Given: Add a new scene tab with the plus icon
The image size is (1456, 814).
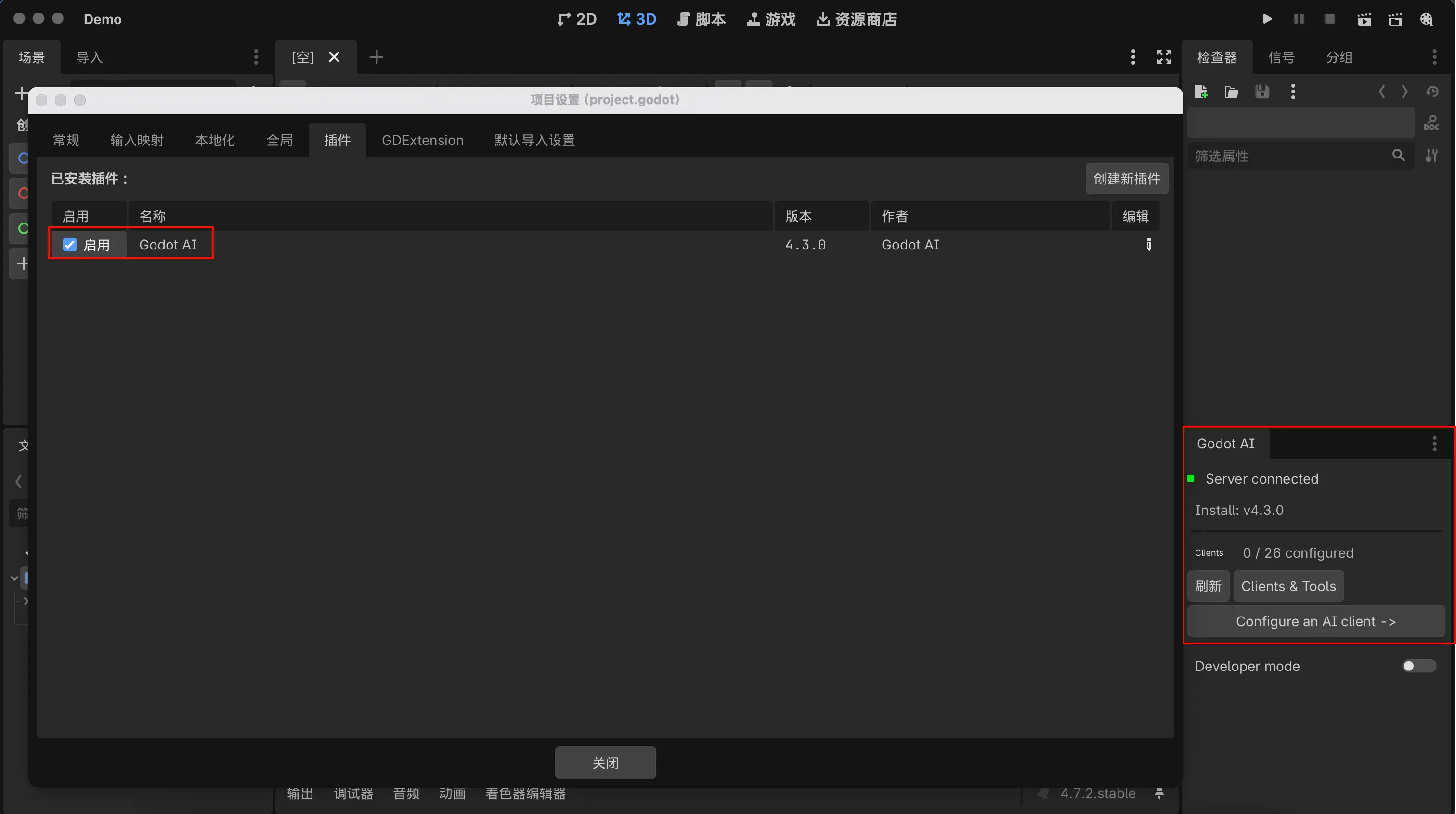Looking at the screenshot, I should pyautogui.click(x=377, y=56).
